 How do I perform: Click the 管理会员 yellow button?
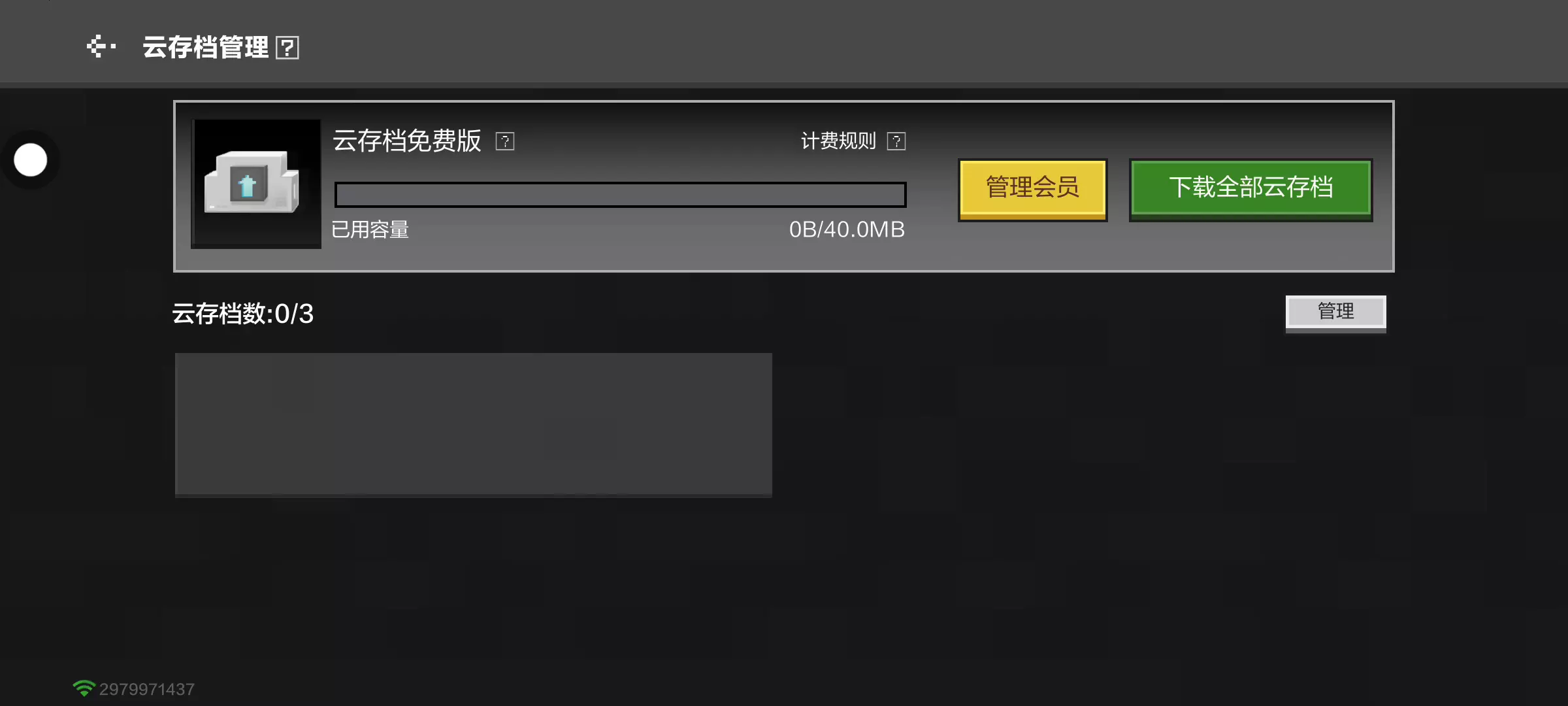tap(1032, 190)
